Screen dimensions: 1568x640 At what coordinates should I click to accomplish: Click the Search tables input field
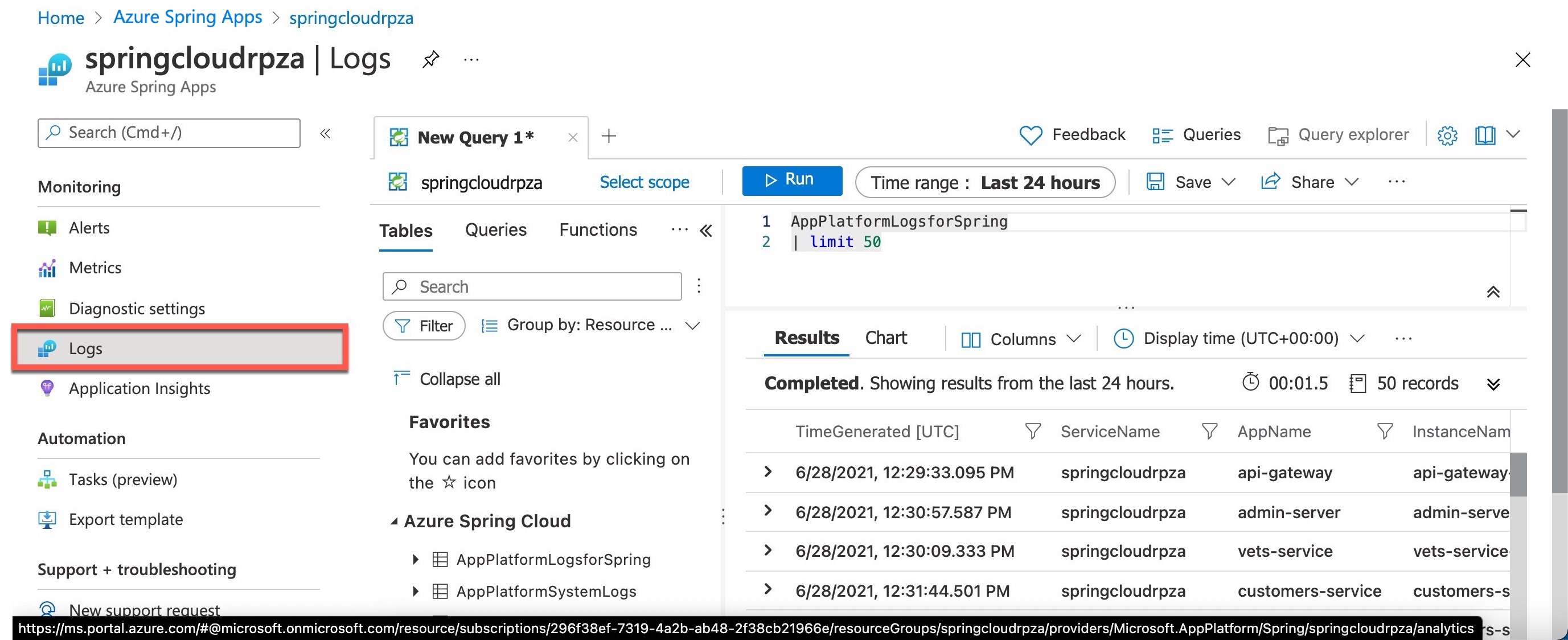[x=531, y=286]
